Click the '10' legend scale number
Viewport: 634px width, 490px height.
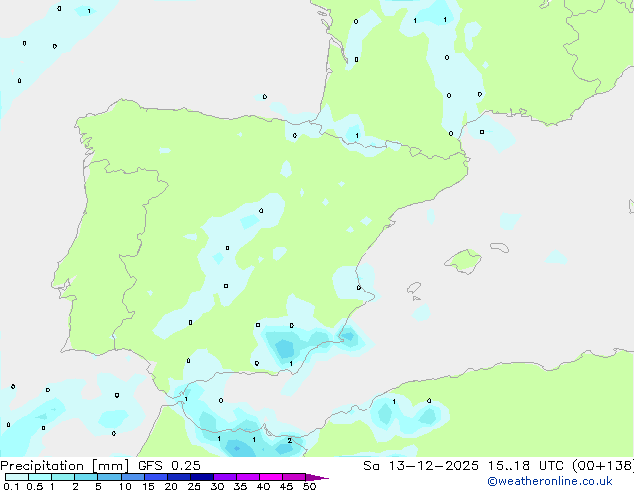point(125,486)
